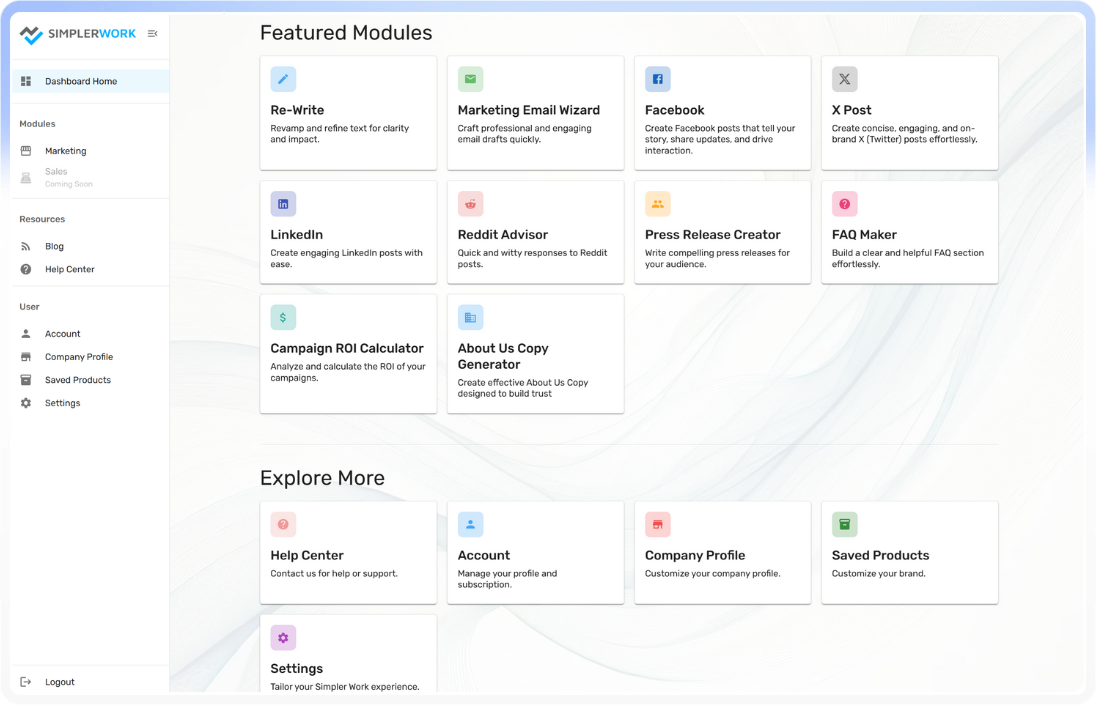Open the Marketing modules menu item
This screenshot has width=1096, height=705.
pos(90,151)
